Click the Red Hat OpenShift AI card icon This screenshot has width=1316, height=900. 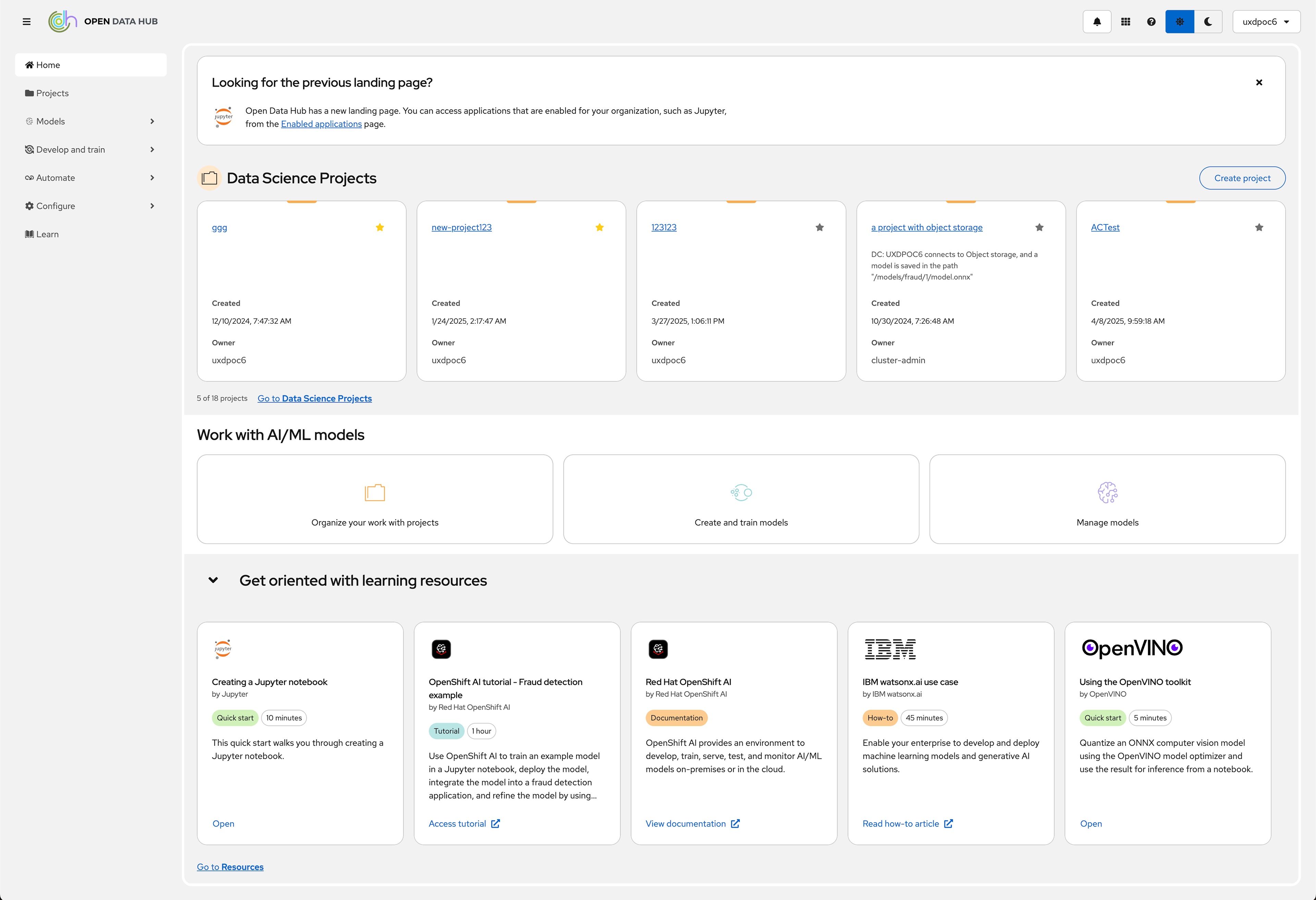click(658, 649)
